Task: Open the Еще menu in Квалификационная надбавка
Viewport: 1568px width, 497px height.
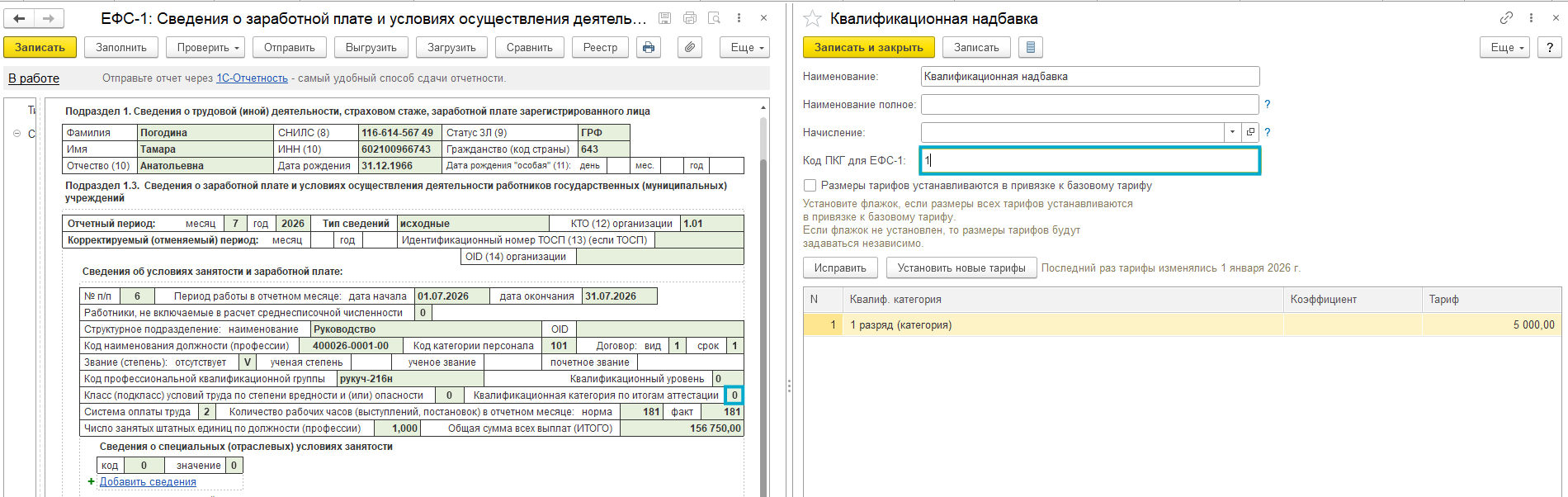Action: [x=1505, y=47]
